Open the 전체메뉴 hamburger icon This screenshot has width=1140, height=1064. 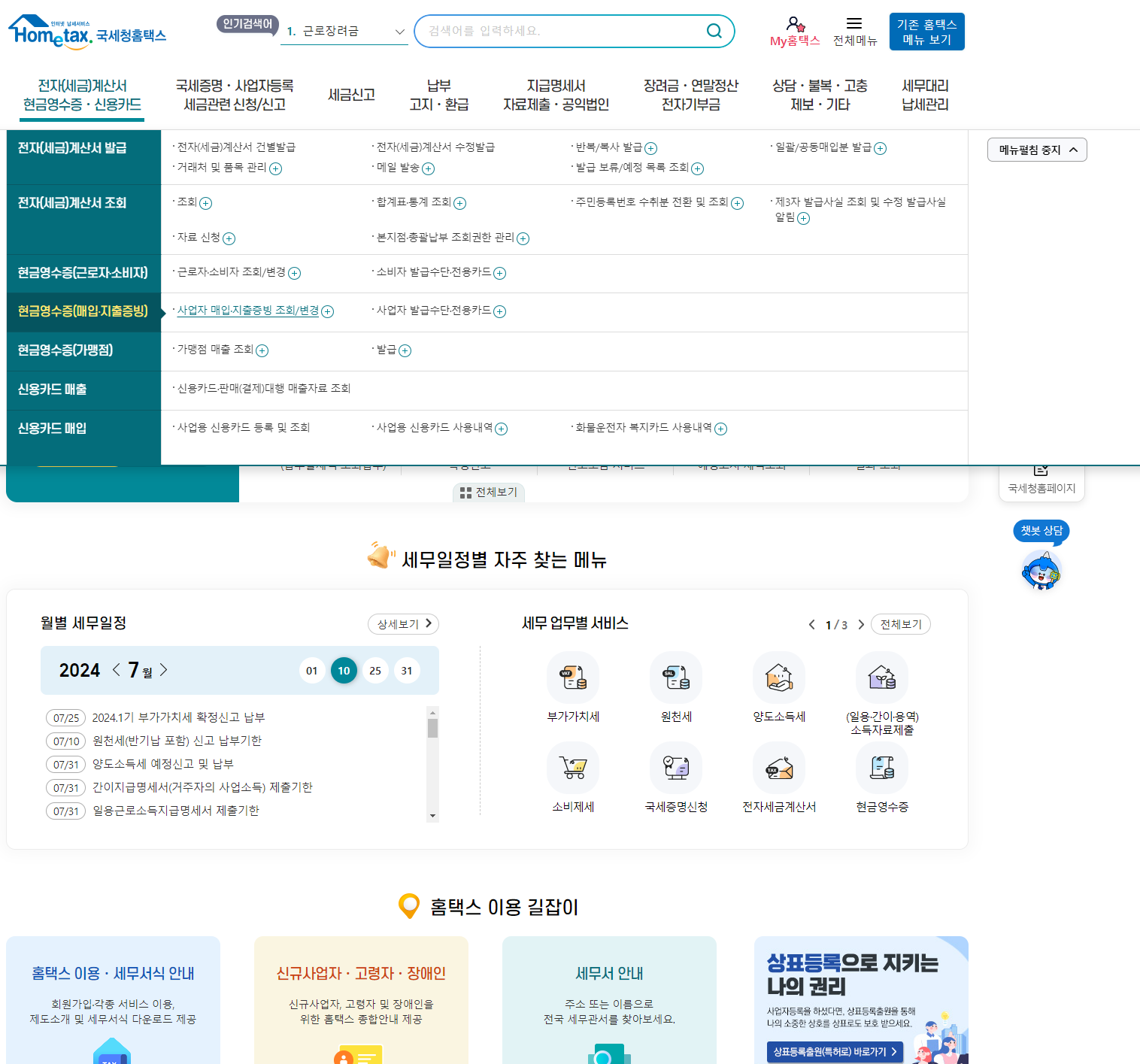[854, 23]
